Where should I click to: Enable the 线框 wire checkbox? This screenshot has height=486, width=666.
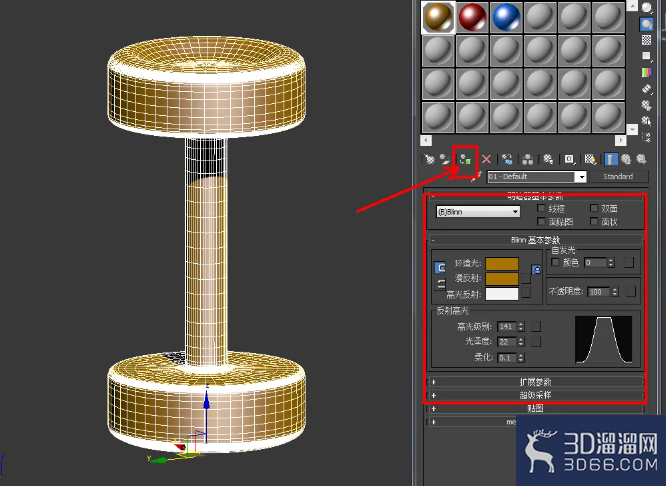tap(541, 208)
